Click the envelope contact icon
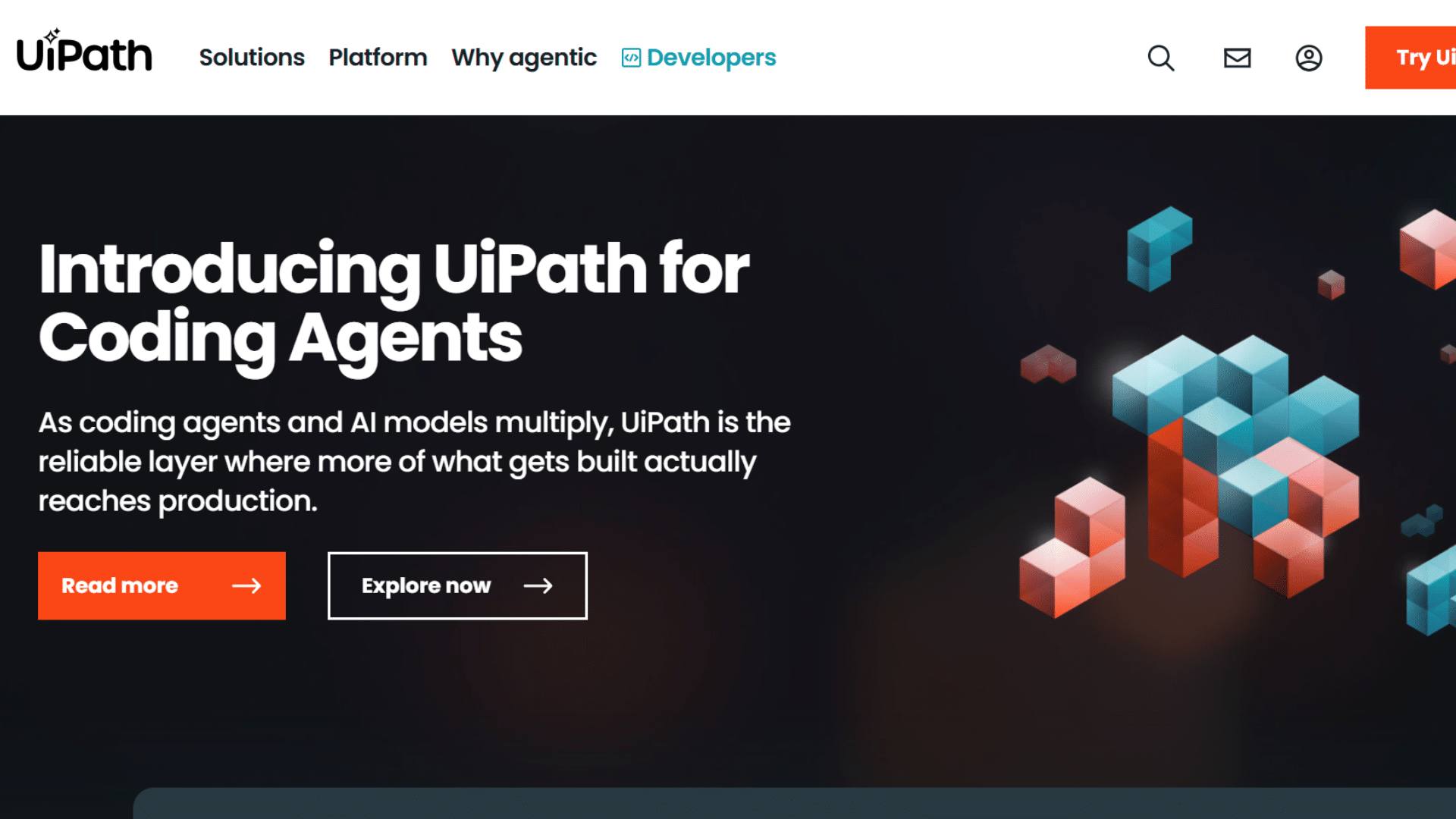This screenshot has height=819, width=1456. (x=1237, y=58)
